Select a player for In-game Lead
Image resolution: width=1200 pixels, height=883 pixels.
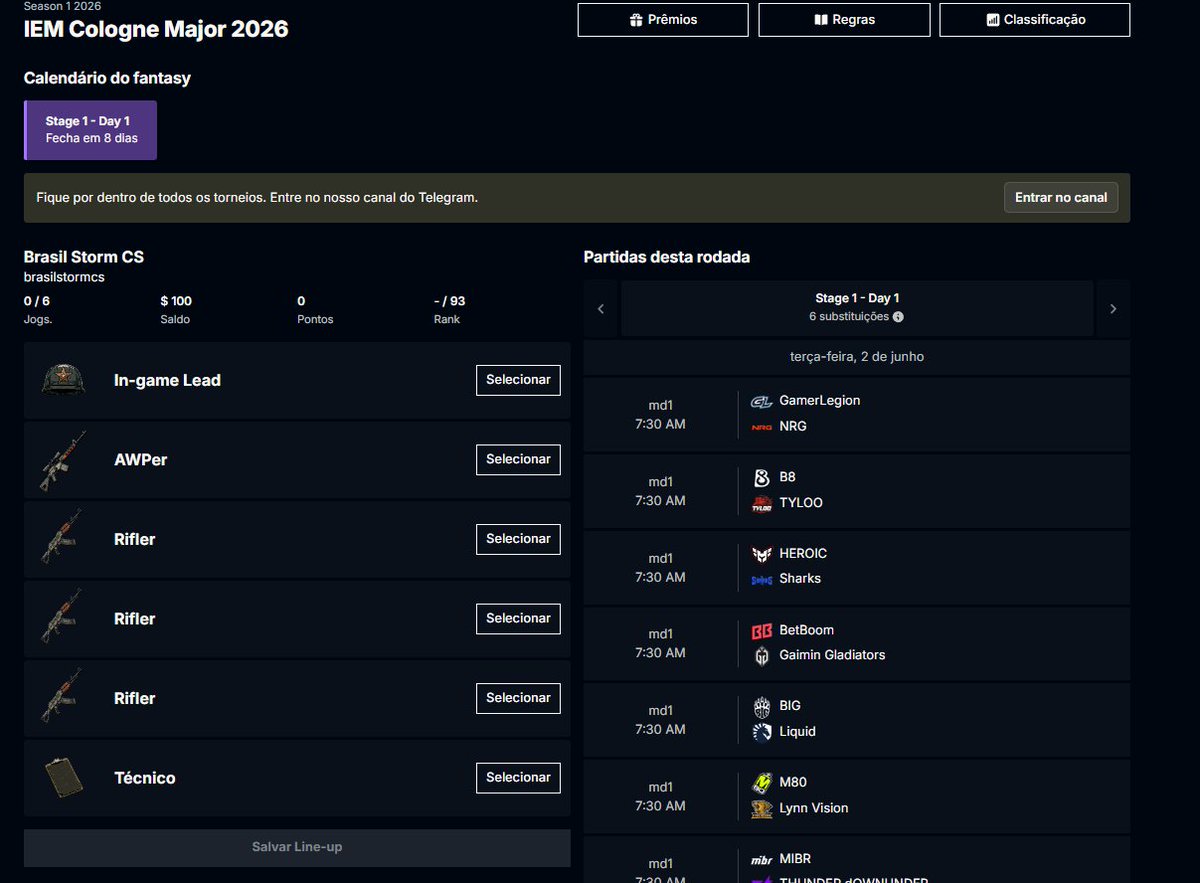pos(518,380)
